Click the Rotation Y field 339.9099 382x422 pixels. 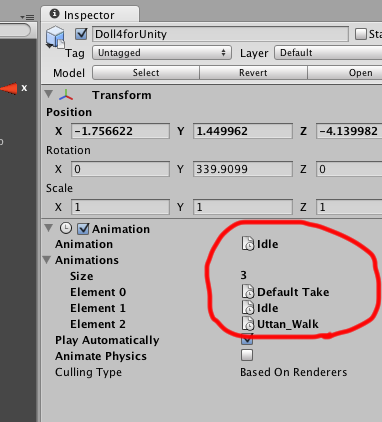coord(243,169)
